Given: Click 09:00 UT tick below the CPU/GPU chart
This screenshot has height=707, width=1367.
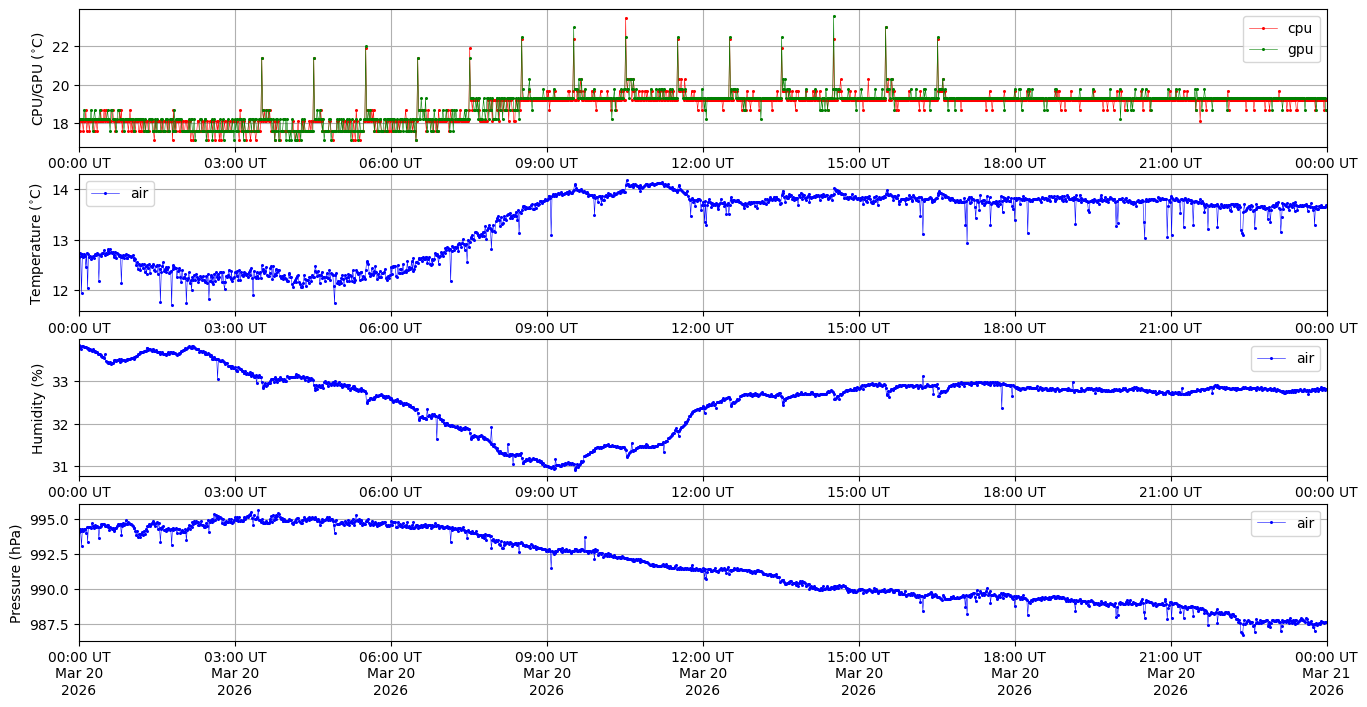Looking at the screenshot, I should 546,163.
